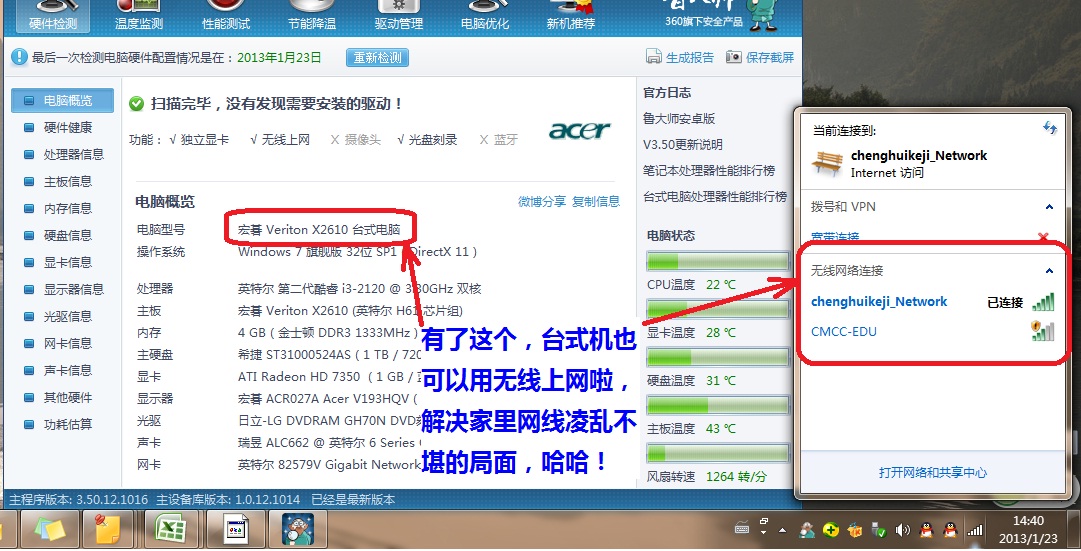The image size is (1081, 551).
Task: Click CMCC-EDU signal strength icon
Action: coord(1043,331)
